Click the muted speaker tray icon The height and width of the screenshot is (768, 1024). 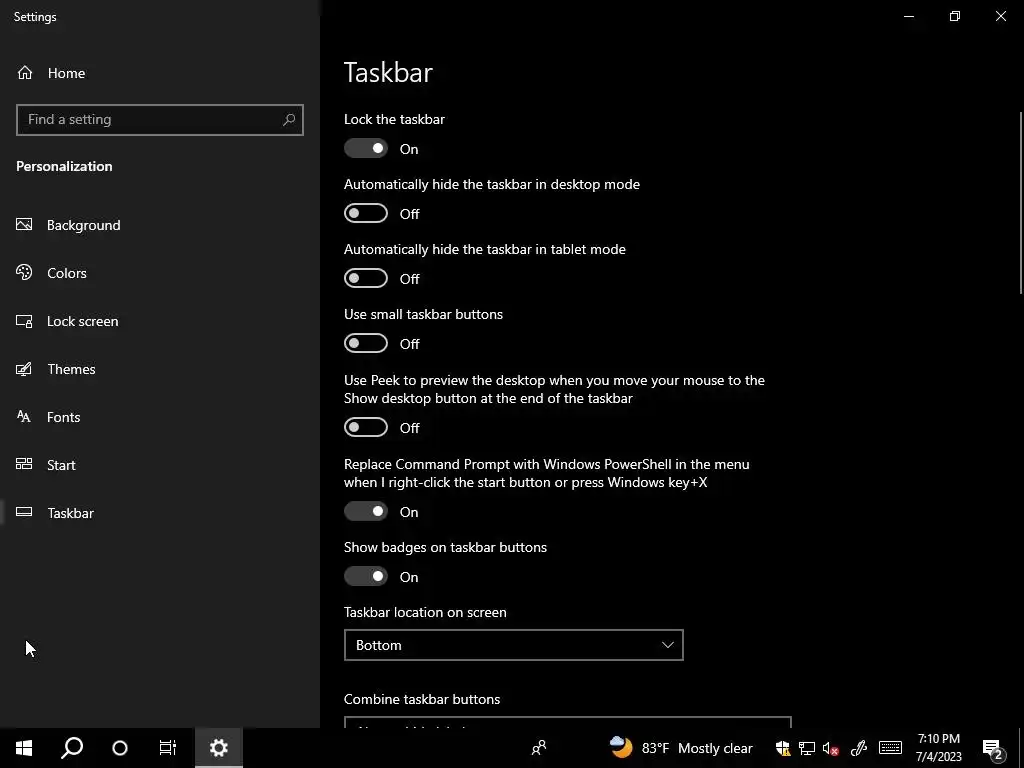(x=831, y=748)
